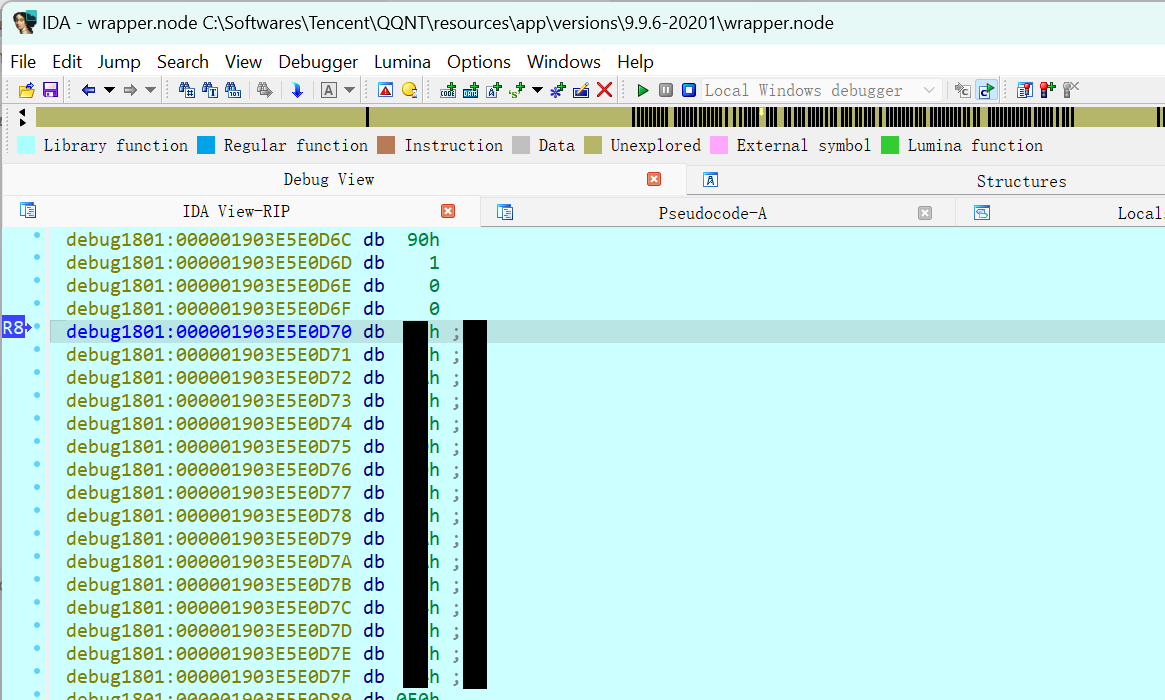Click the 's' string plus icon

pos(517,91)
